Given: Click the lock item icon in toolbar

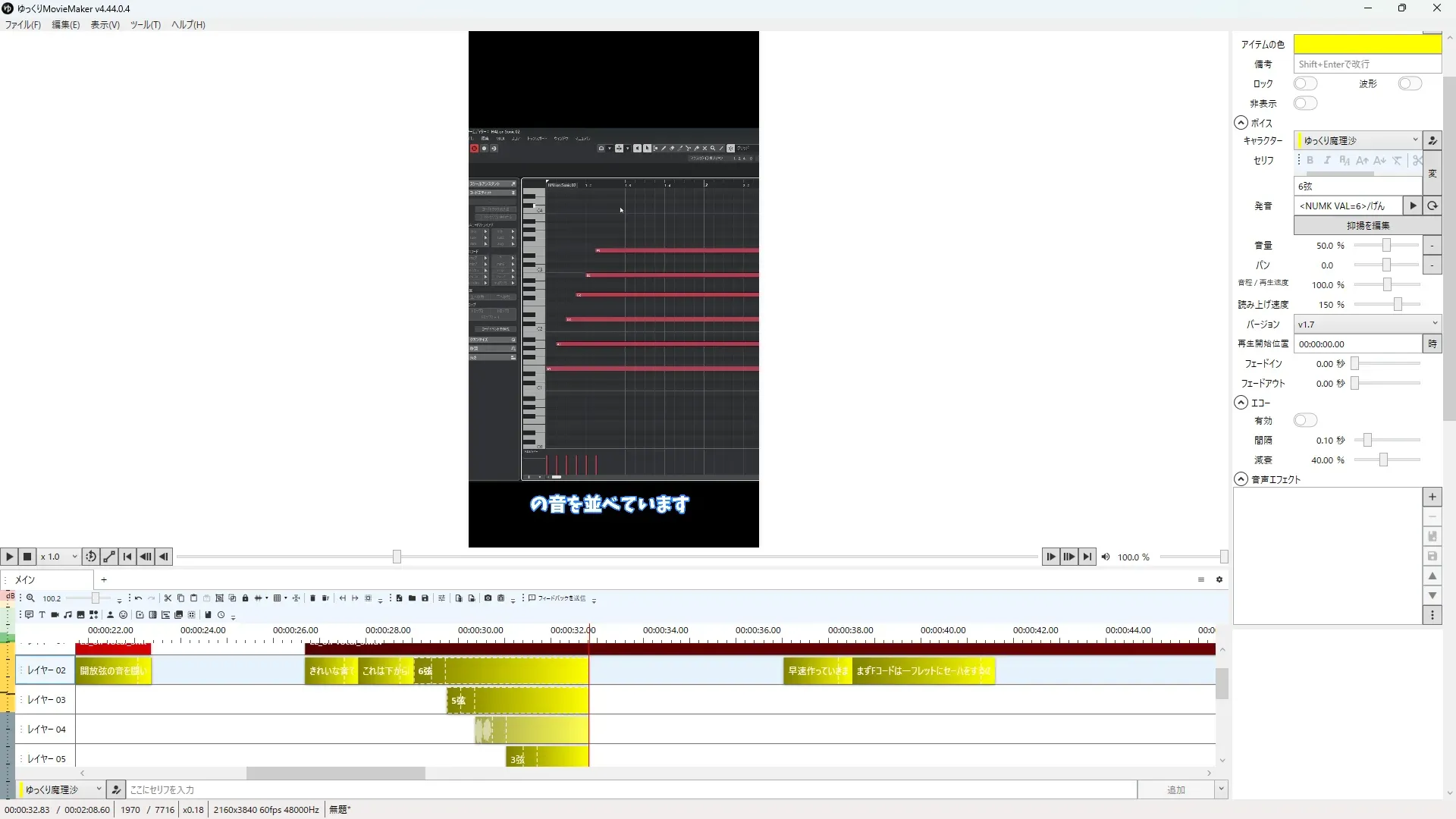Looking at the screenshot, I should pos(245,598).
